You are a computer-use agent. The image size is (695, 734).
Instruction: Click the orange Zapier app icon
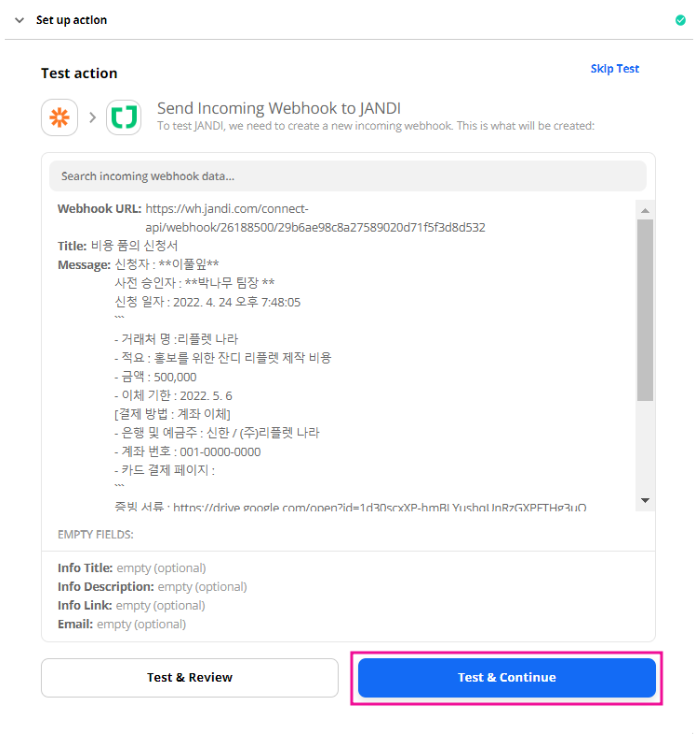coord(60,117)
